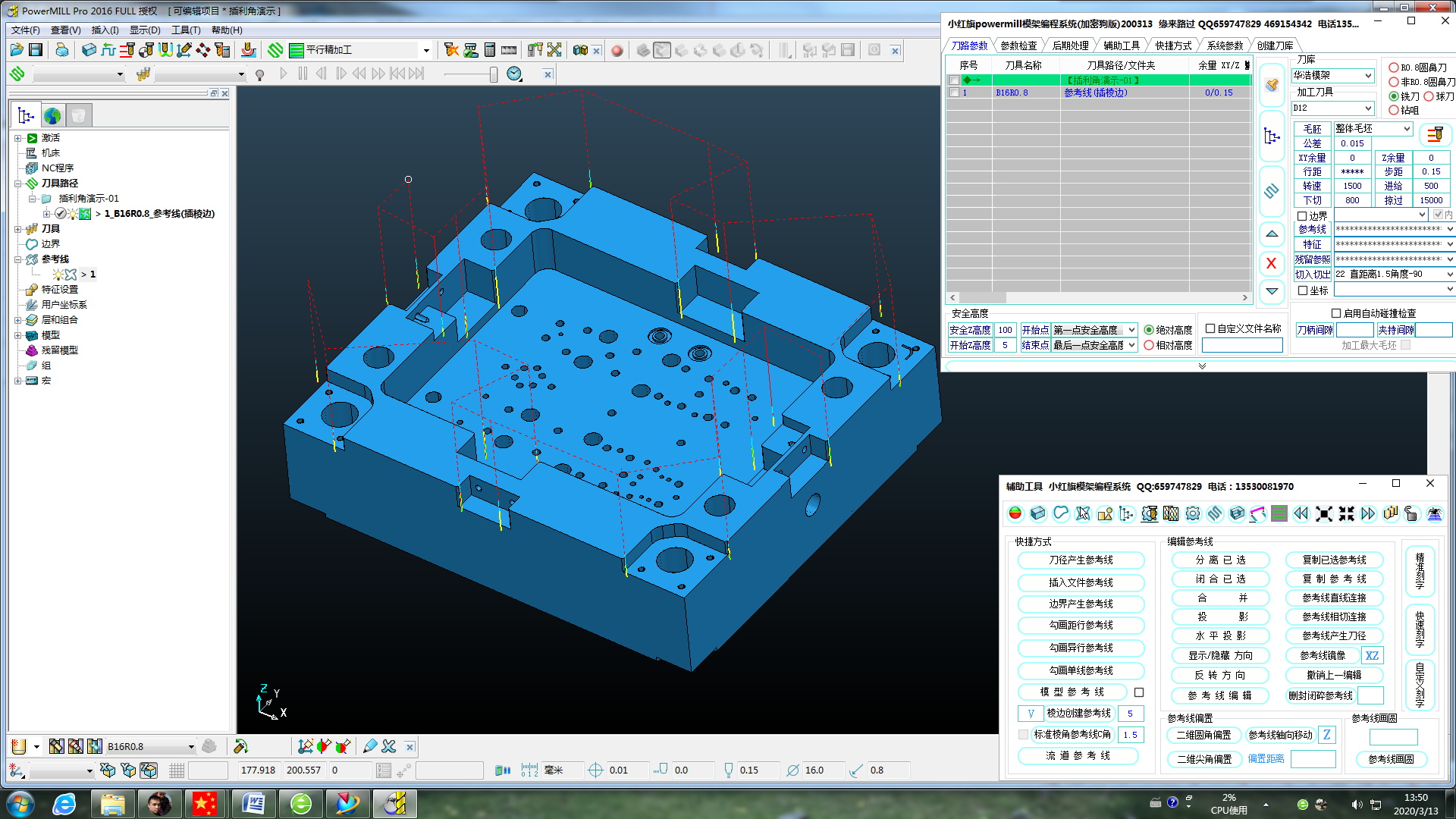Click the print icon in the main toolbar

tap(62, 50)
